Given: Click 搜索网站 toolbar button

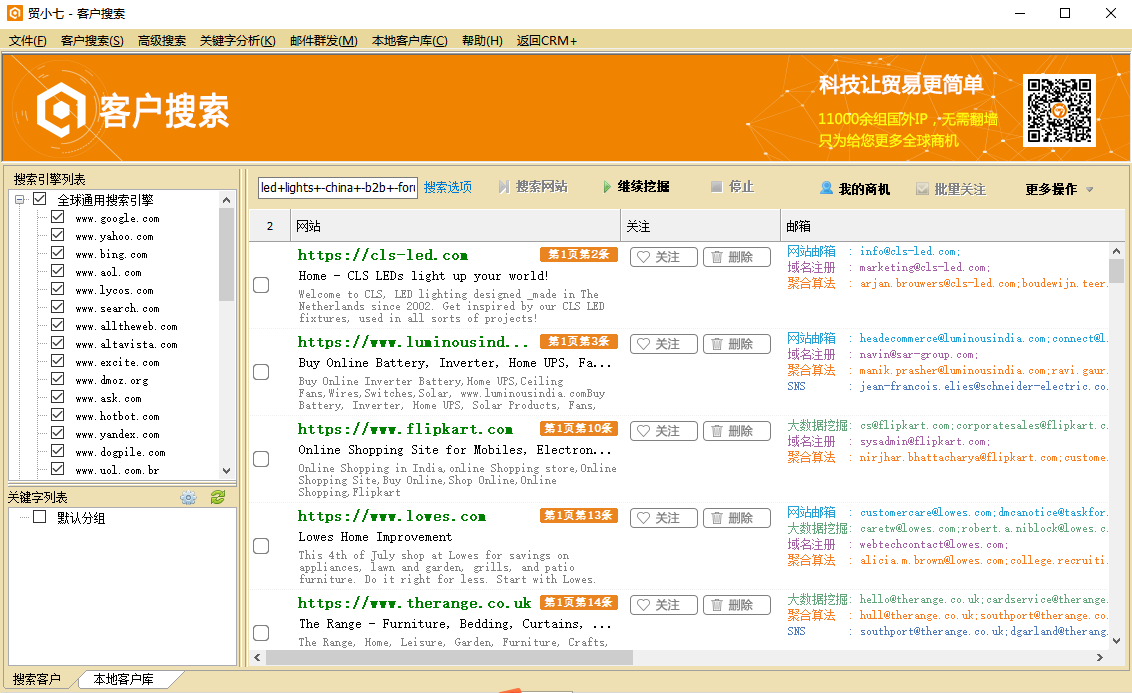Looking at the screenshot, I should point(533,187).
